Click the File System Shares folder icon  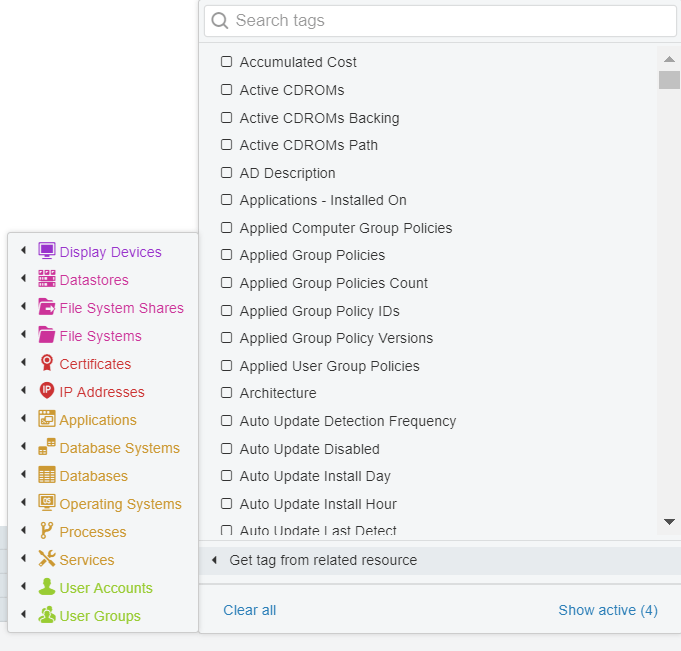[x=46, y=307]
